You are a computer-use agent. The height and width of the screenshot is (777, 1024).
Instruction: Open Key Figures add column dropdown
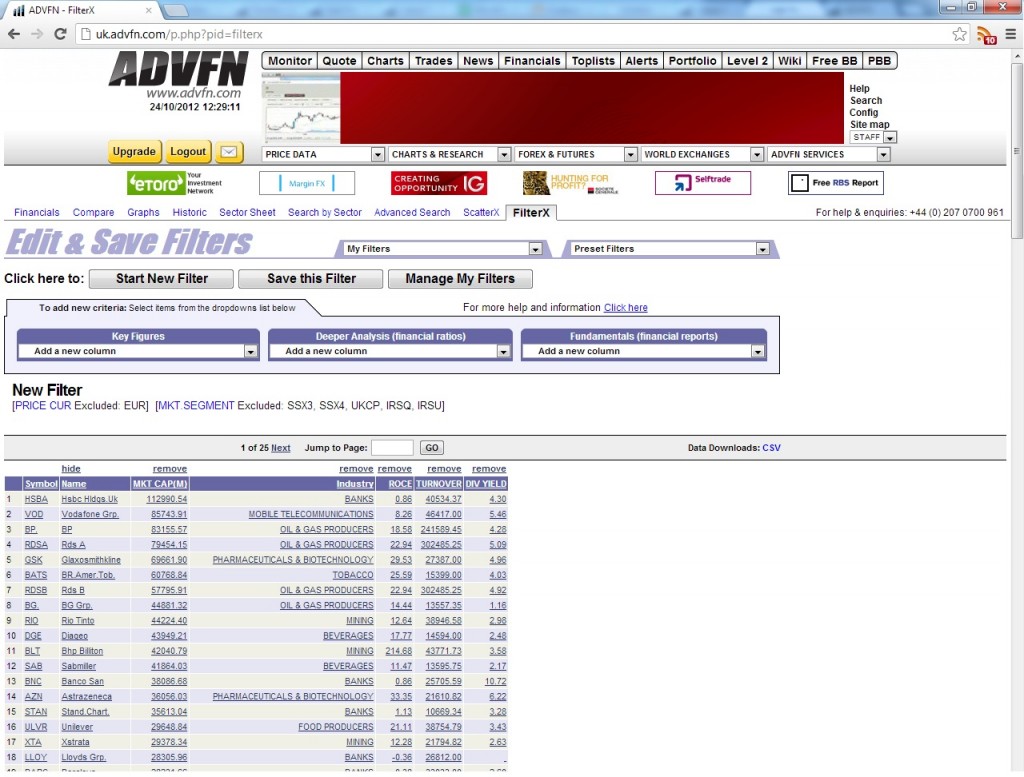[x=138, y=351]
